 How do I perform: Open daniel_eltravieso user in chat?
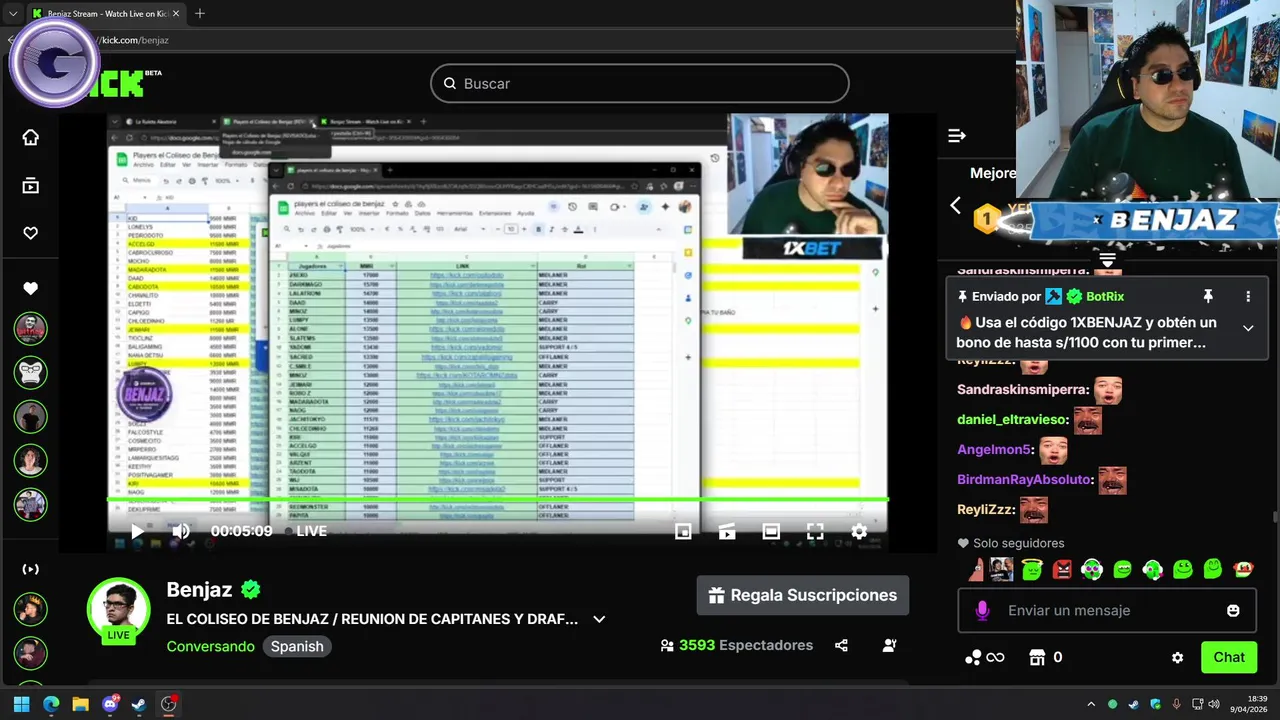coord(1012,419)
